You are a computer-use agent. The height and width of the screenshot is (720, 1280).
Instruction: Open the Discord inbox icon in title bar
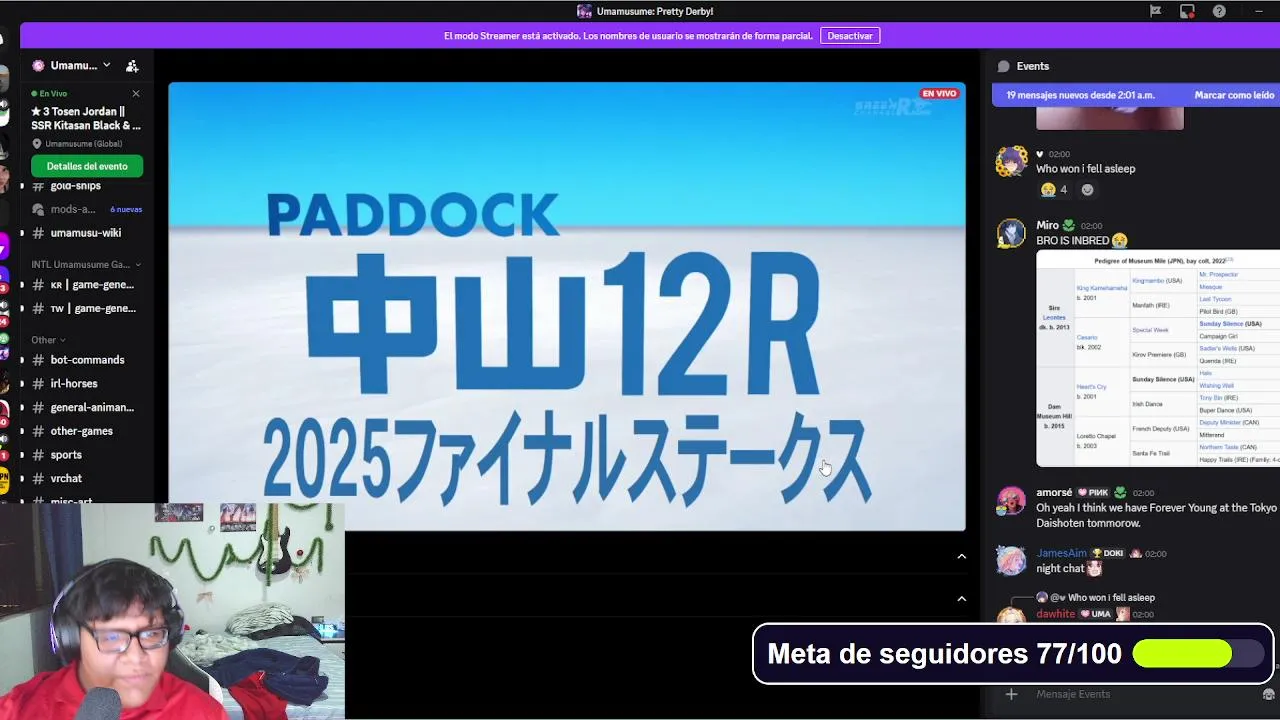(1187, 11)
